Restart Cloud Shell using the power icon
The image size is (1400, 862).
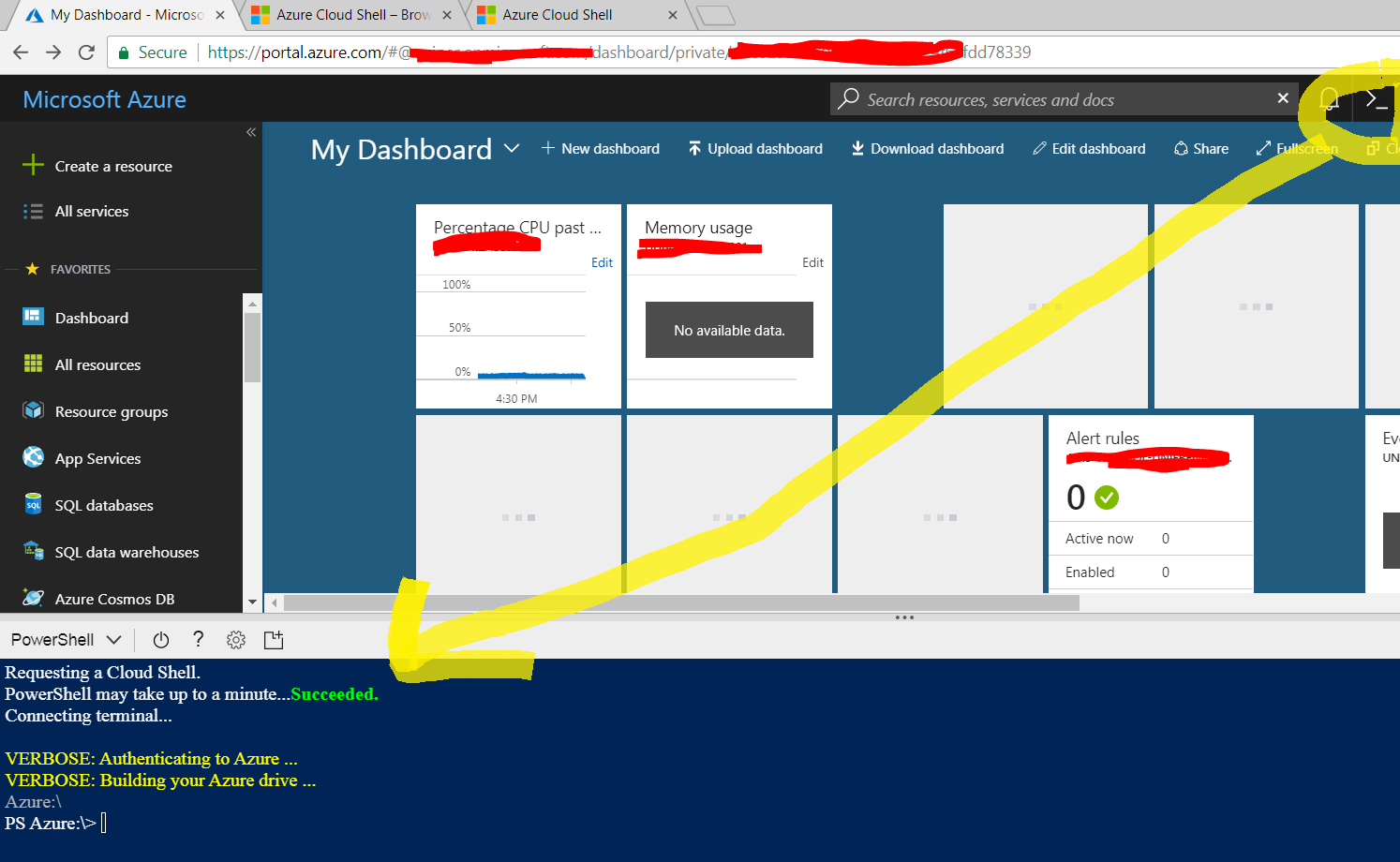160,639
